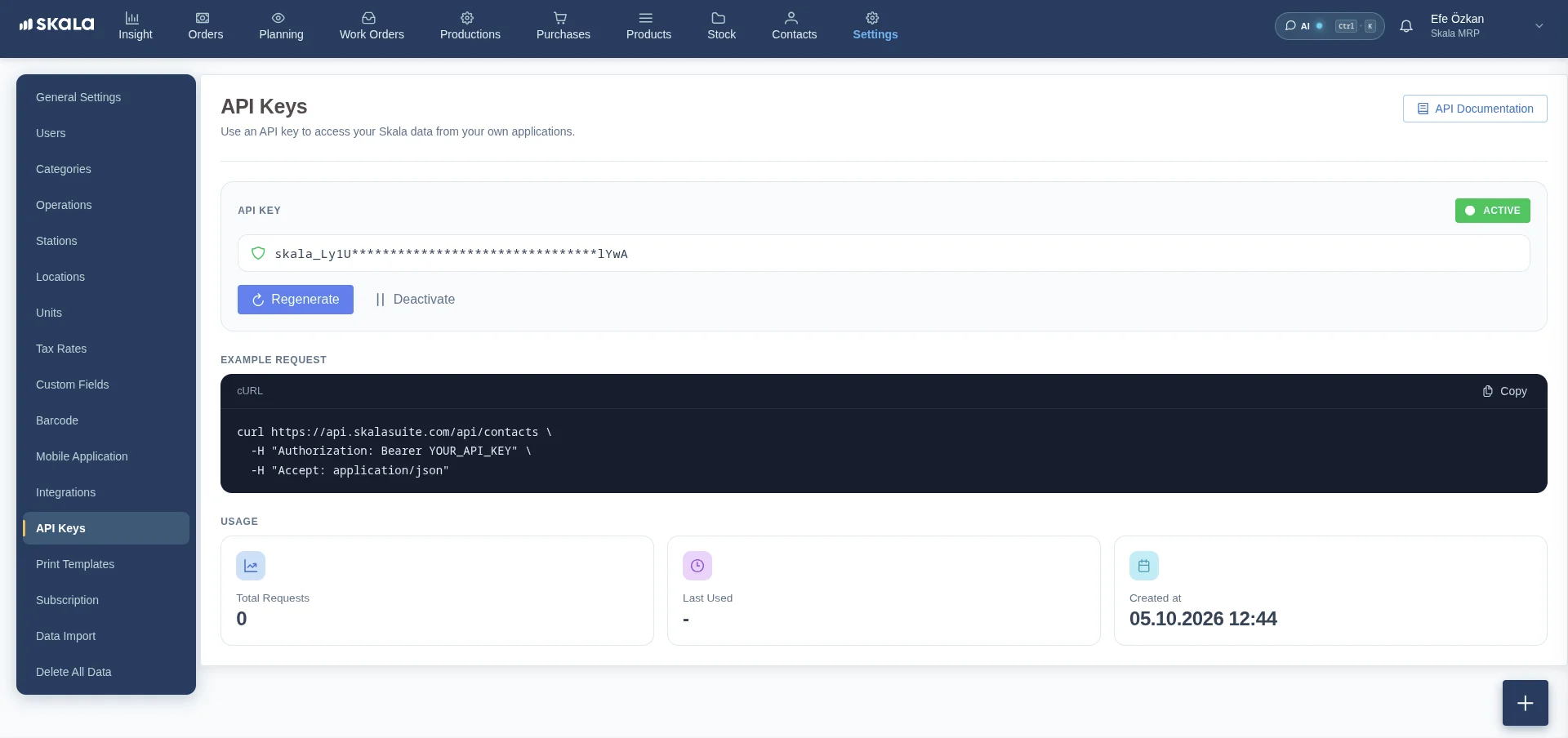Copy the cURL example request
The height and width of the screenshot is (738, 1568).
(1505, 391)
